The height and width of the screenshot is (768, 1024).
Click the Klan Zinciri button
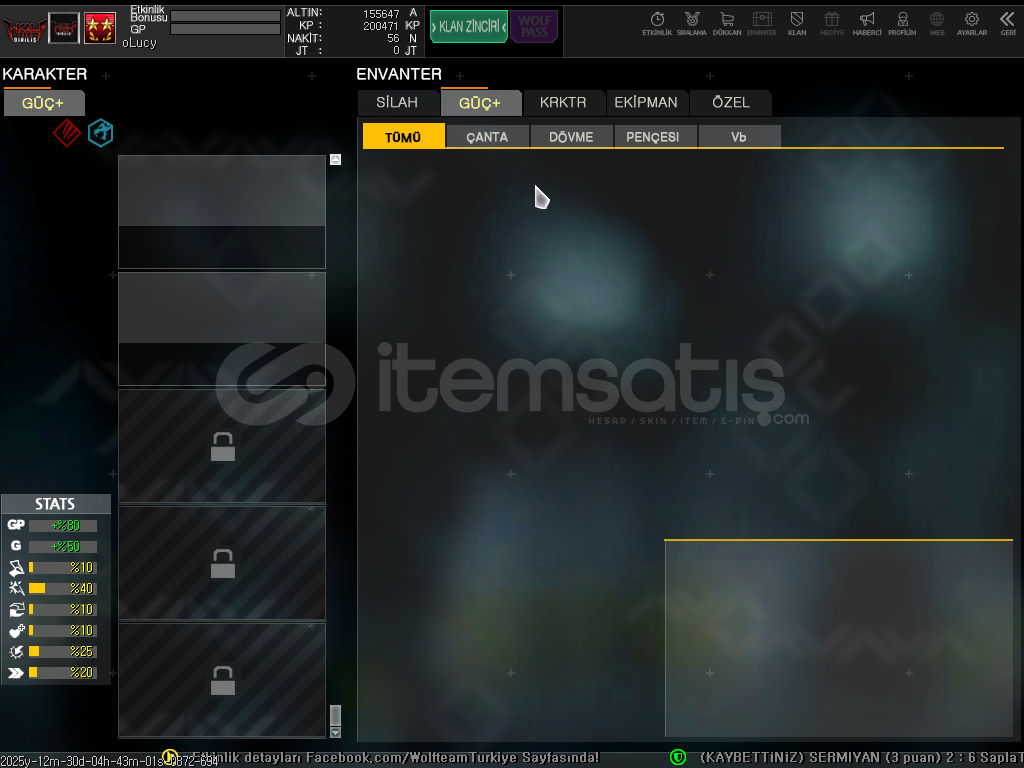click(468, 26)
